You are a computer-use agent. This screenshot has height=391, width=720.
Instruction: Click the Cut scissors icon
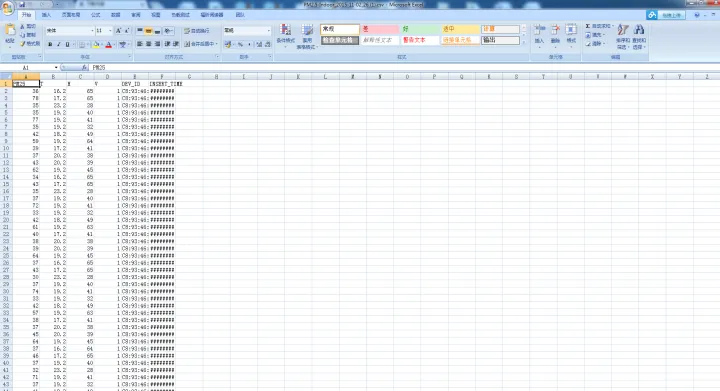coord(22,27)
